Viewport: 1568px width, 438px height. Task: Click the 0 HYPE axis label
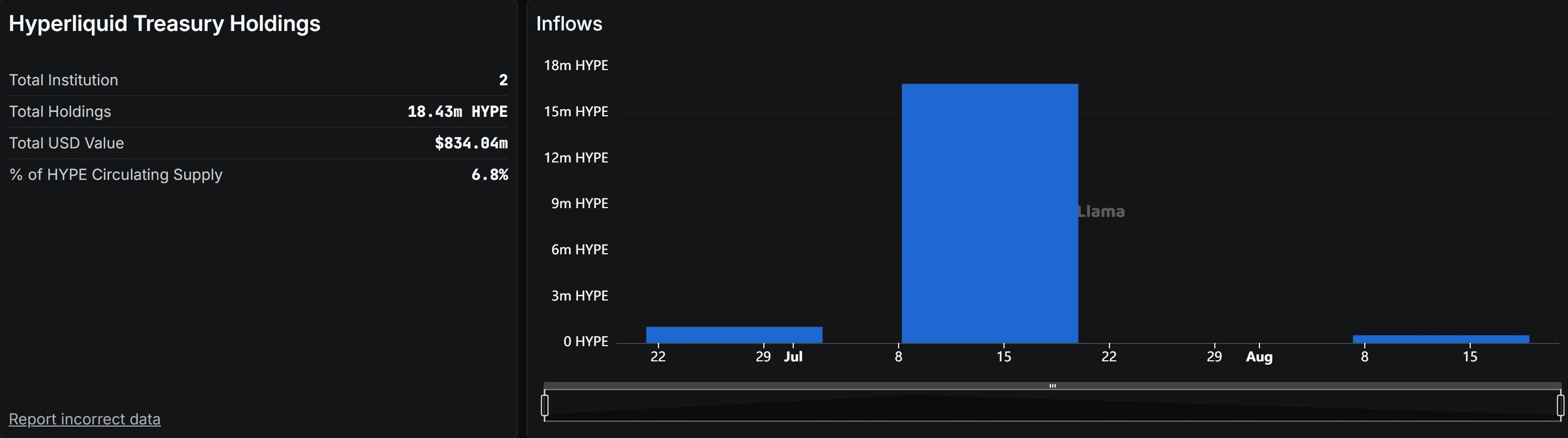pyautogui.click(x=586, y=342)
